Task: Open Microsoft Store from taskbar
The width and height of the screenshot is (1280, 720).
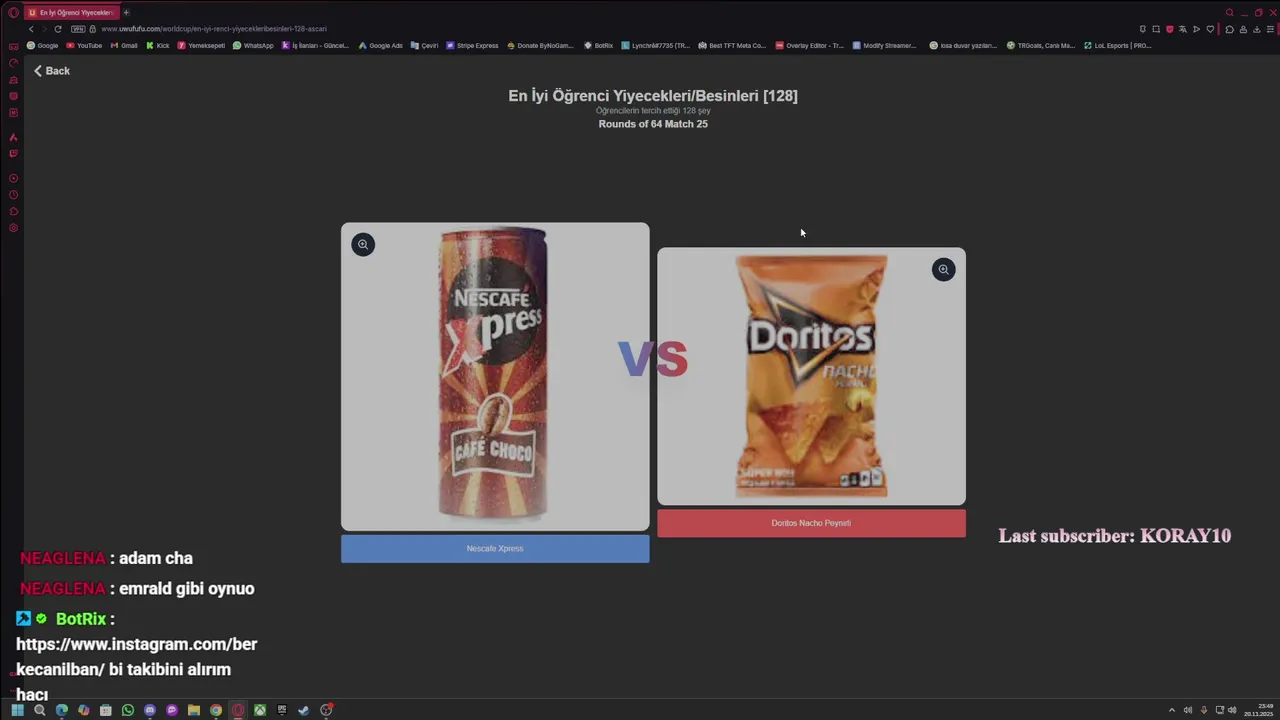Action: click(x=105, y=710)
